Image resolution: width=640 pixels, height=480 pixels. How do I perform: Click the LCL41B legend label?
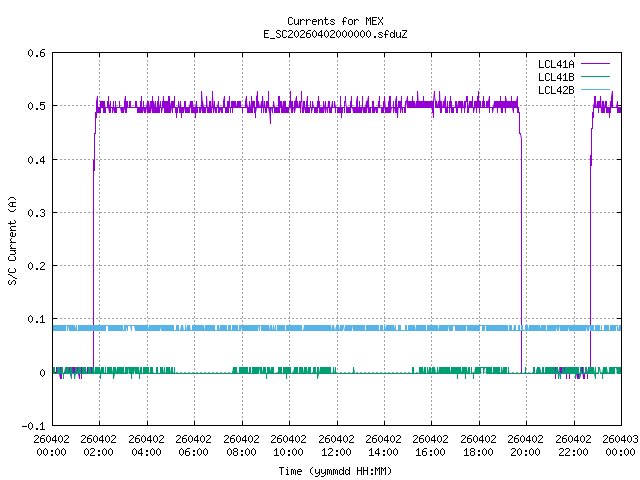pyautogui.click(x=555, y=77)
